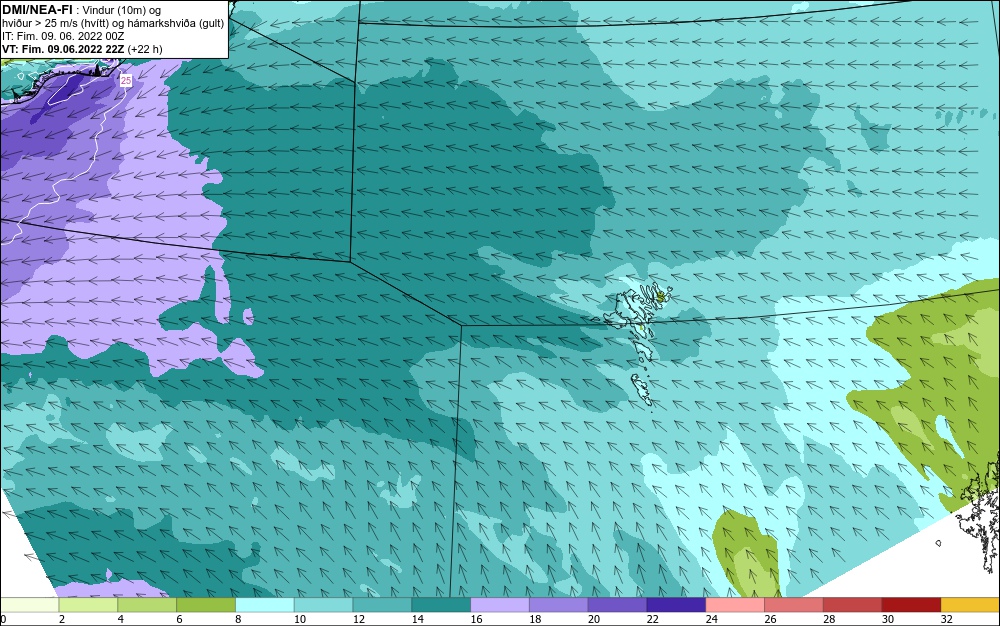Click the legend scale label "26"
Viewport: 1000px width, 626px height.
[770, 619]
